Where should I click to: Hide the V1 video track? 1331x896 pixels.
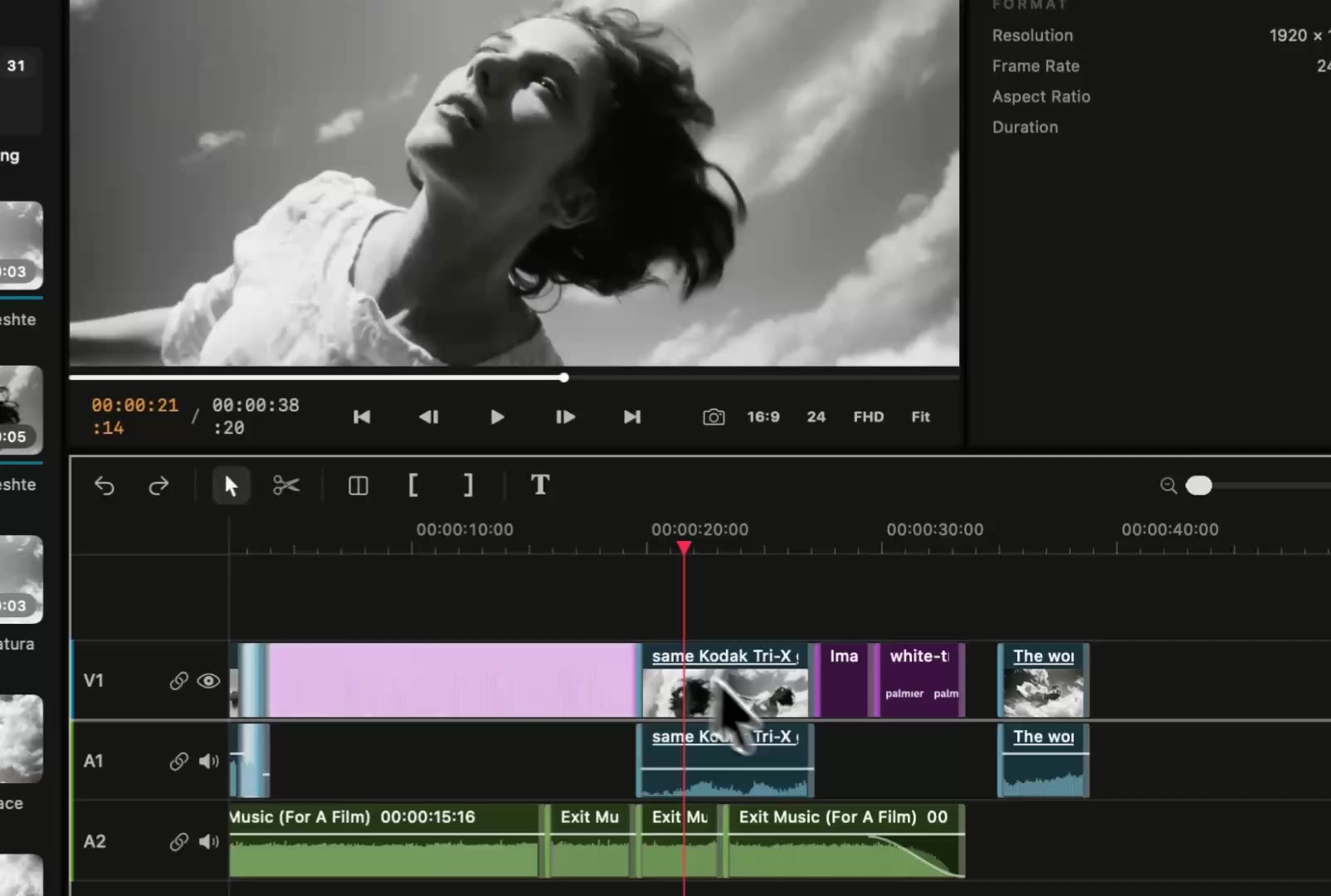click(x=209, y=680)
